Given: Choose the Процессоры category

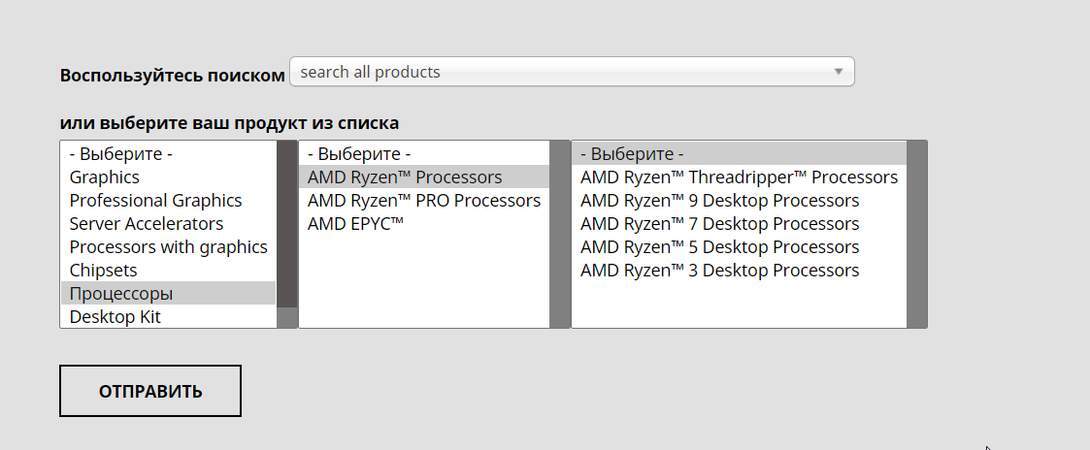Looking at the screenshot, I should pyautogui.click(x=121, y=294).
